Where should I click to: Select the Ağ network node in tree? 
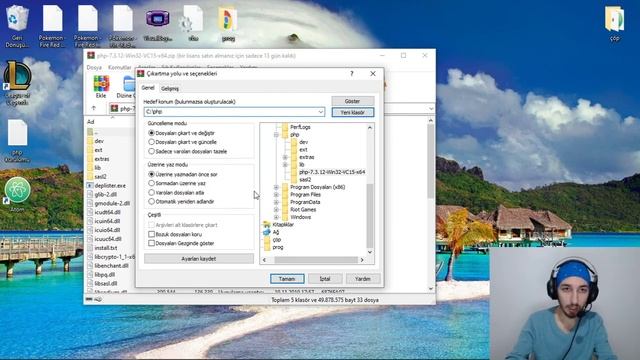[x=271, y=232]
